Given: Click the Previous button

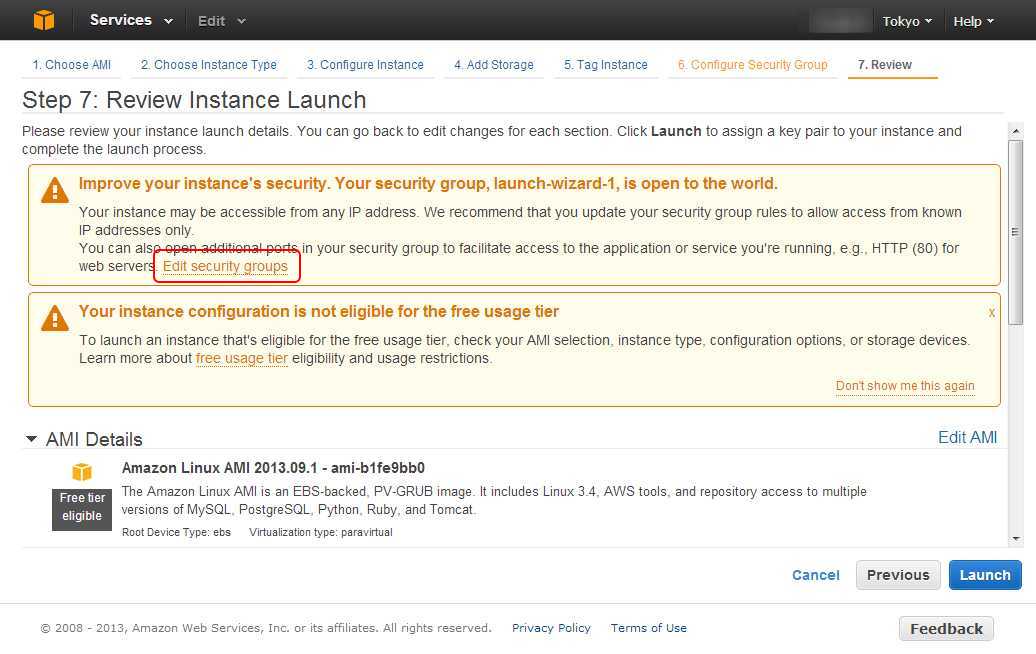Looking at the screenshot, I should [x=897, y=575].
